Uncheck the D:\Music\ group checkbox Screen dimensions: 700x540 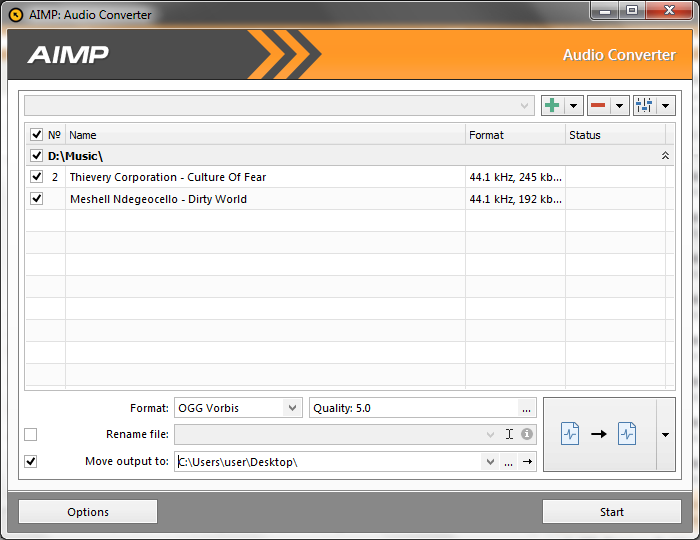click(x=36, y=156)
